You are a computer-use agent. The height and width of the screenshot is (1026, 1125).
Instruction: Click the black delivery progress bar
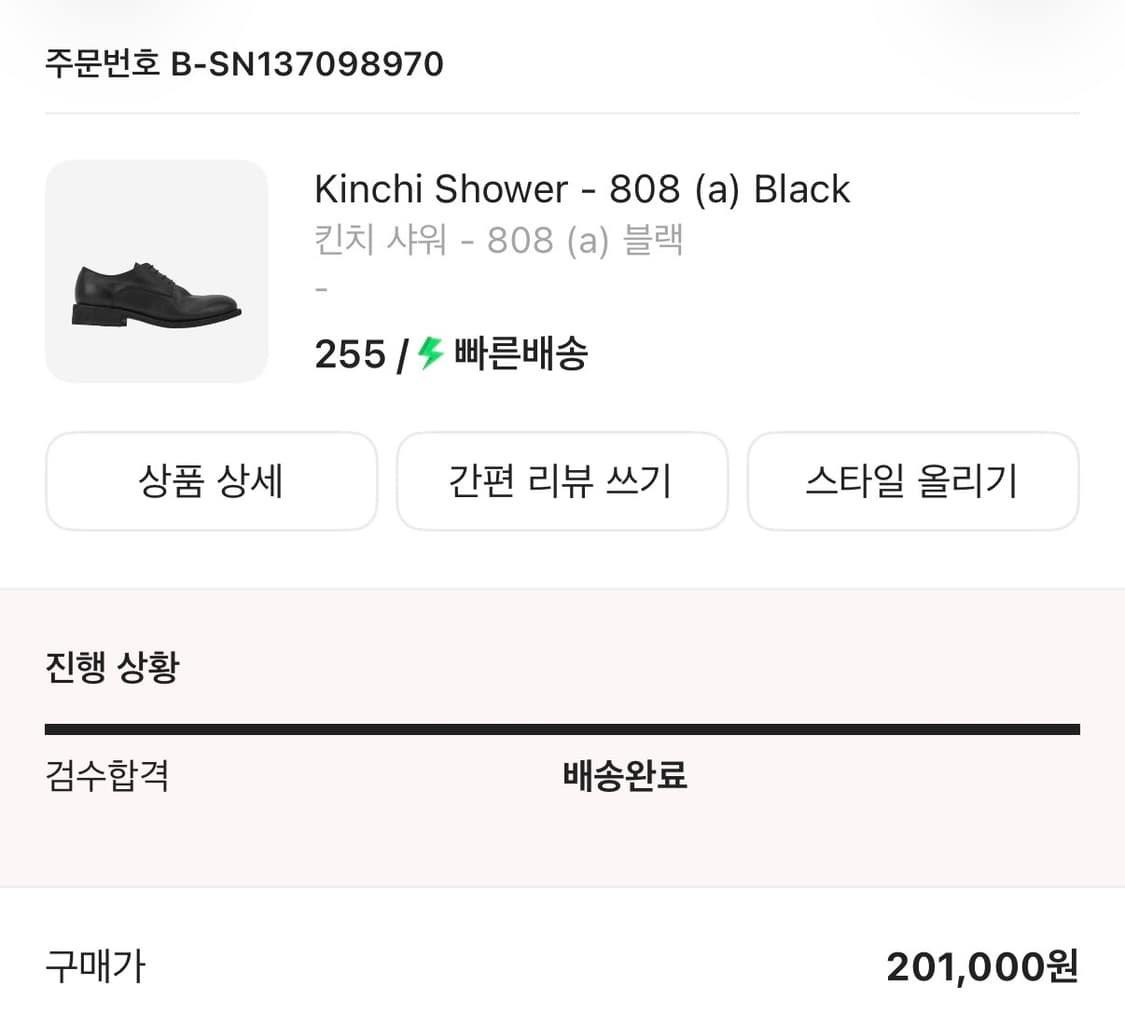[x=562, y=729]
